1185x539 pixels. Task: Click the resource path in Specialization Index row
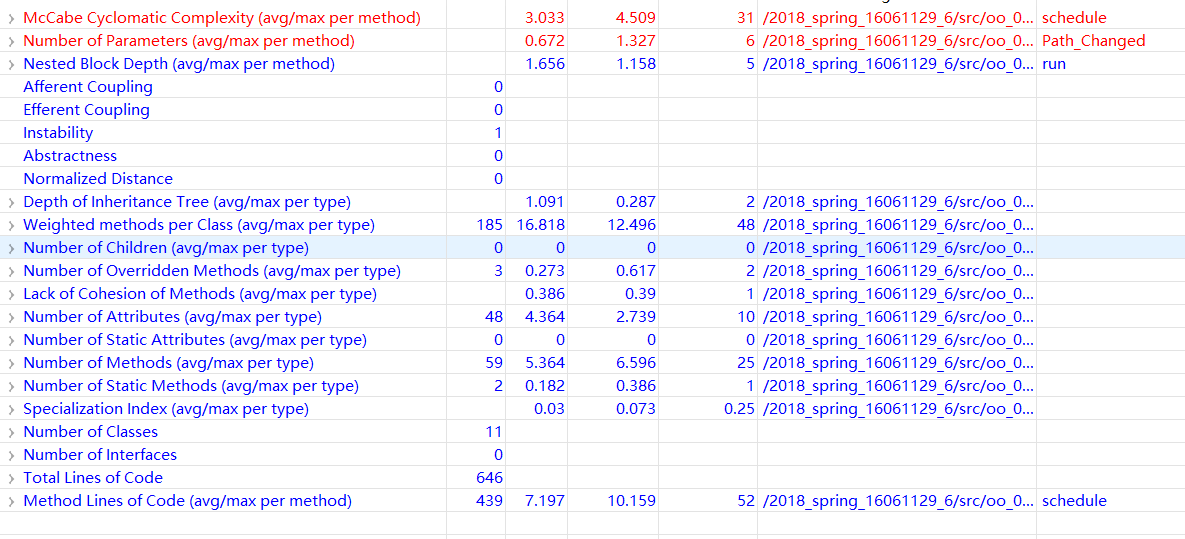tap(899, 409)
